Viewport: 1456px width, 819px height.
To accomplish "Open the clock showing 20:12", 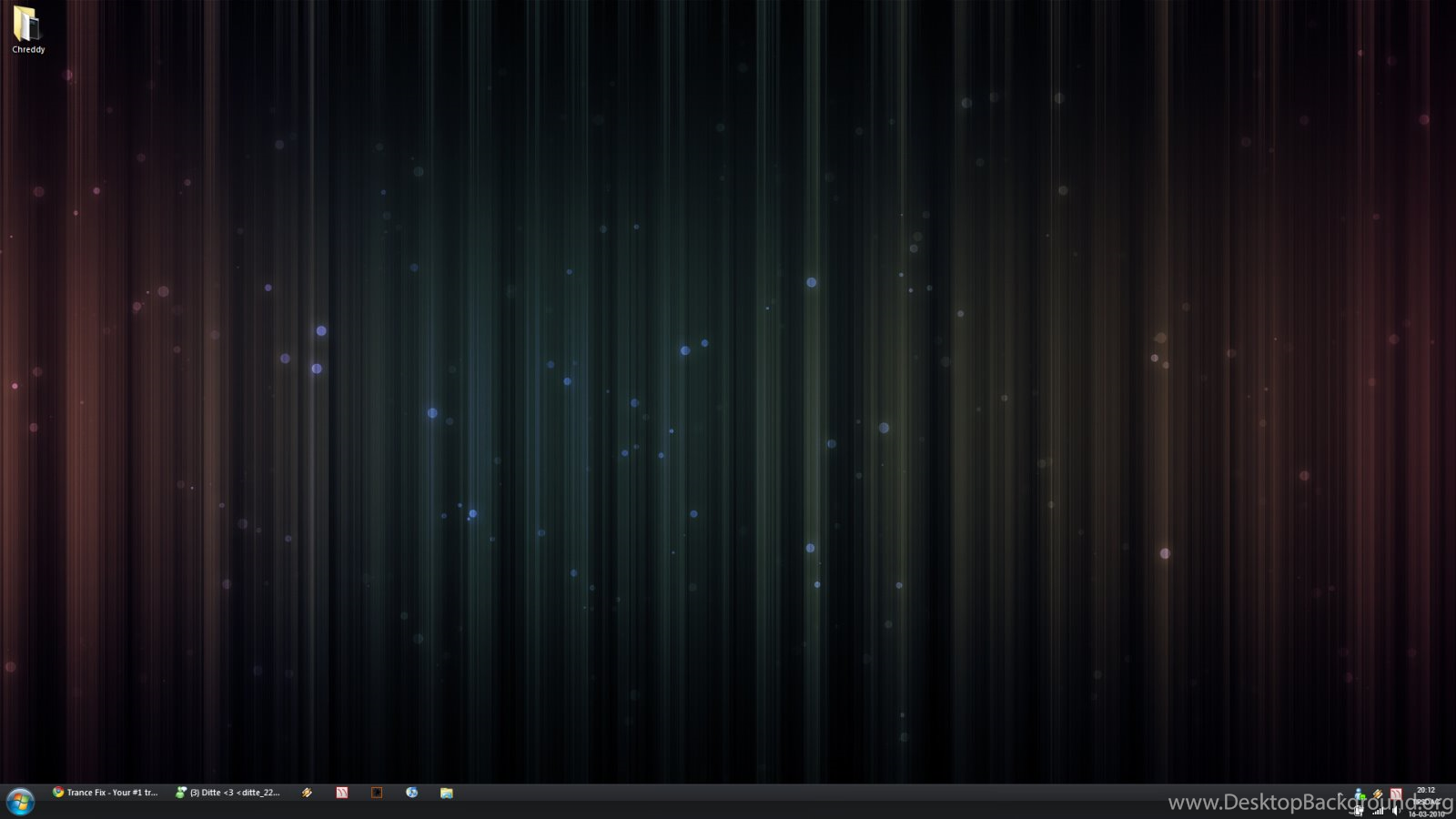I will tap(1426, 790).
